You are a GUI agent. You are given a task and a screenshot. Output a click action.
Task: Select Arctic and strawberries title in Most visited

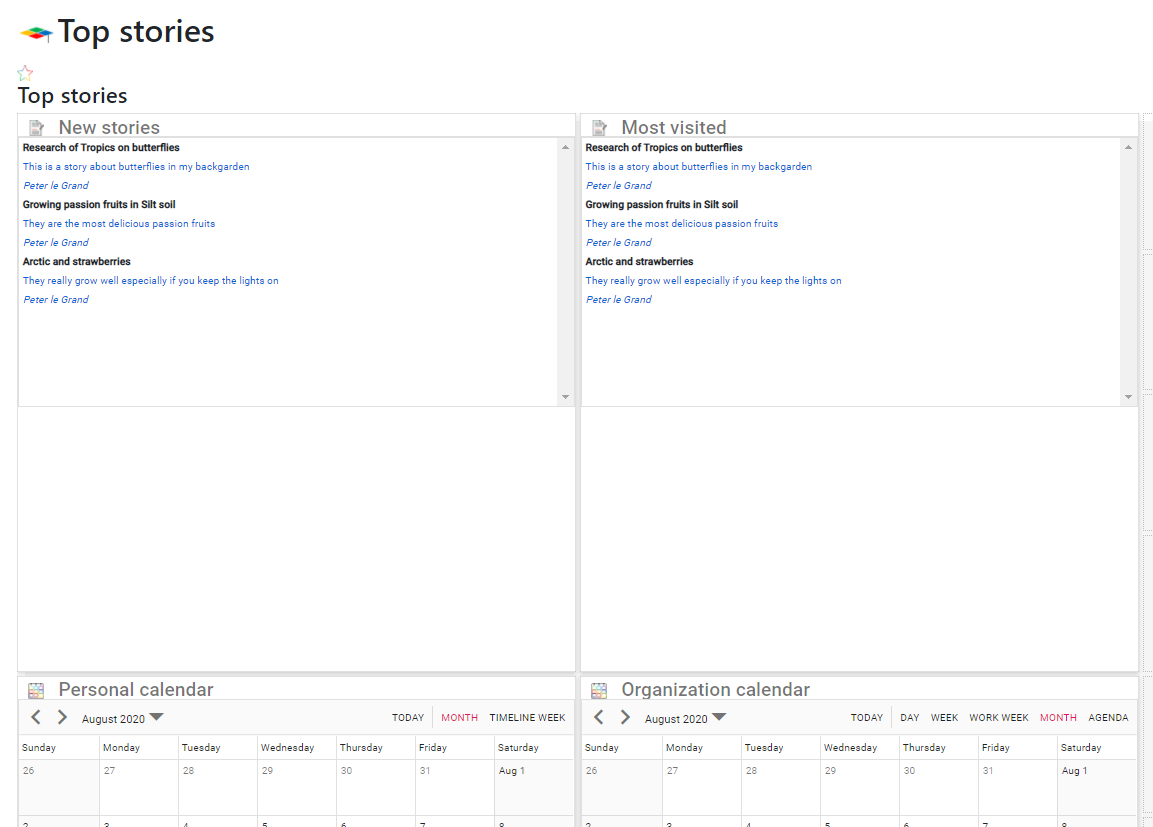click(639, 262)
